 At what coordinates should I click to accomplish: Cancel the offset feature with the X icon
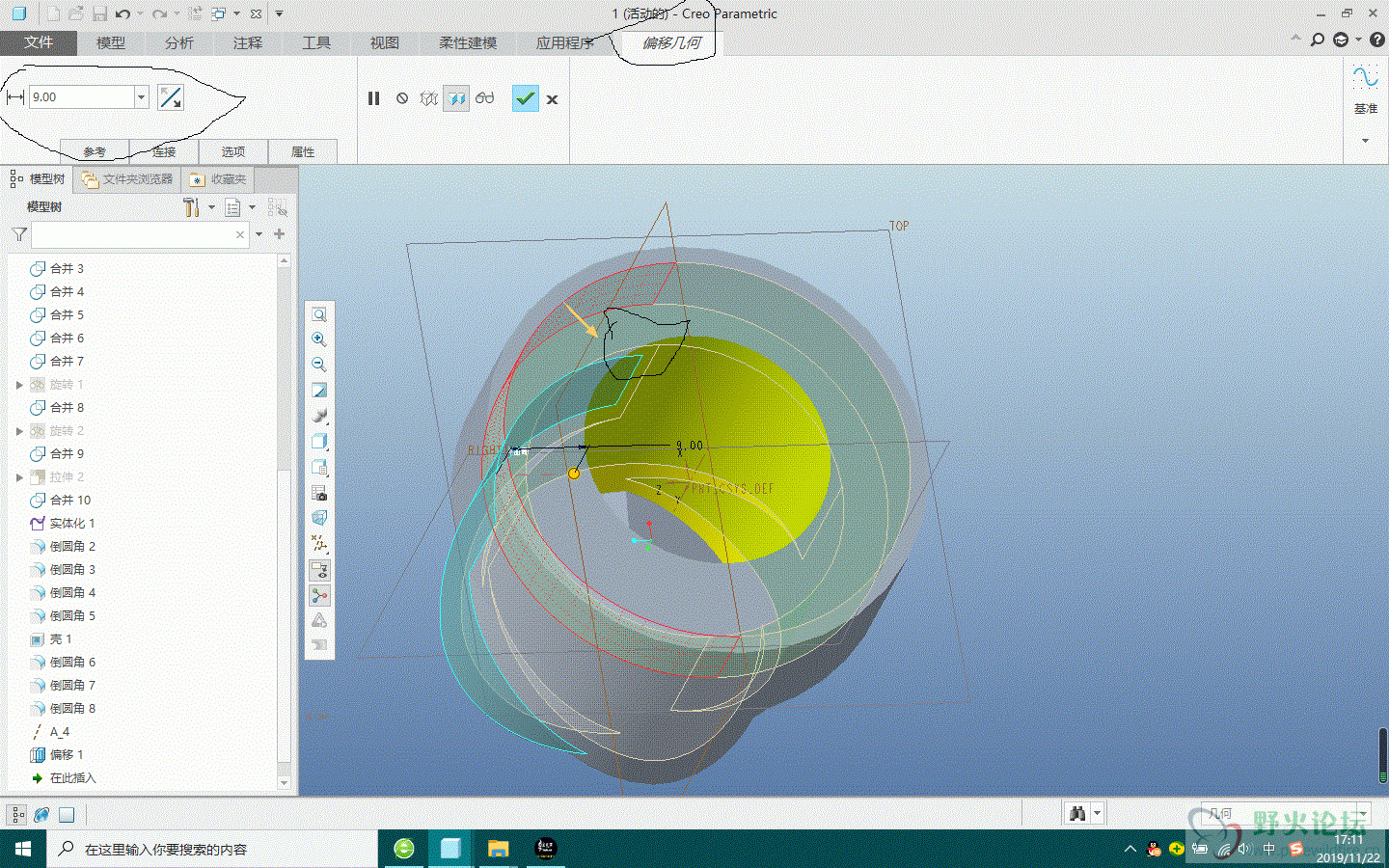(552, 99)
